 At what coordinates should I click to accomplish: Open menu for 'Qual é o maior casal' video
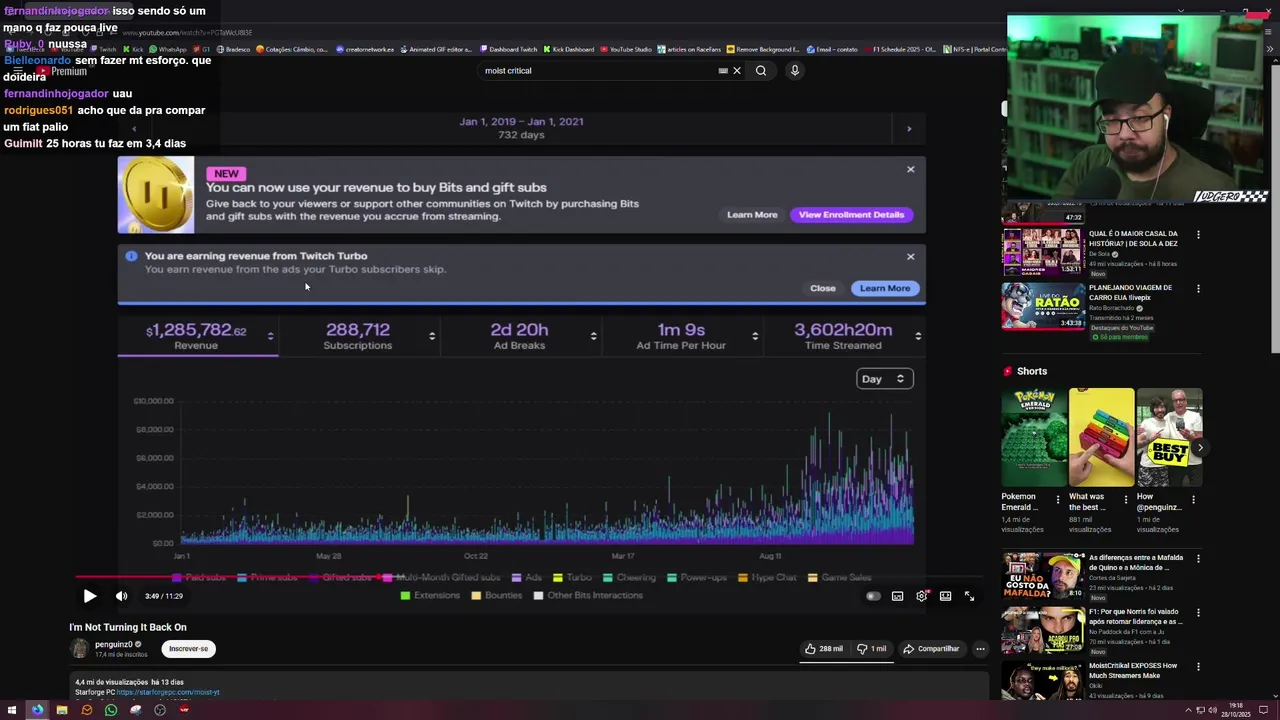point(1198,235)
